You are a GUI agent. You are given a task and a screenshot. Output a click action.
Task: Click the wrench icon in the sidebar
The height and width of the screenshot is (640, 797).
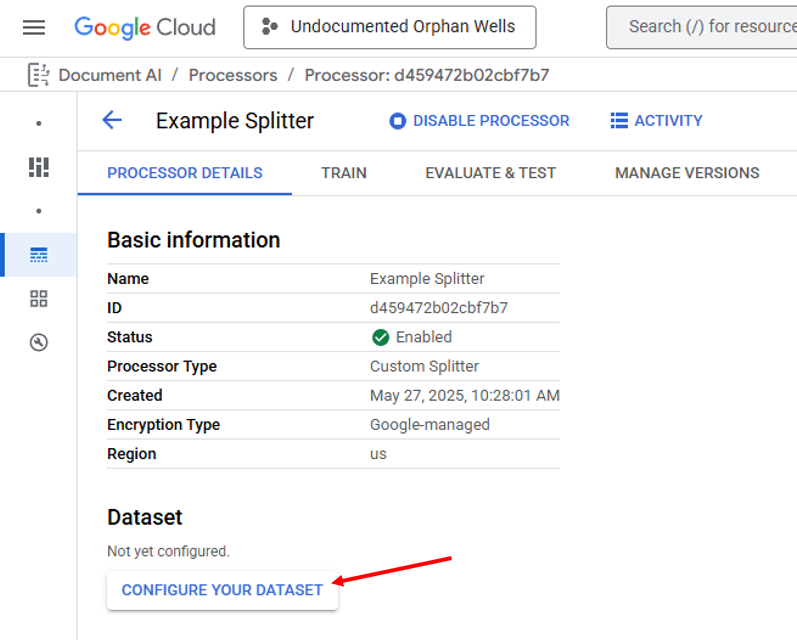(39, 343)
